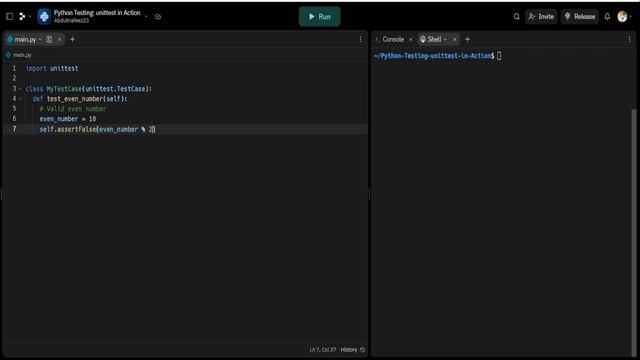Click line number 2 in gutter

[14, 78]
